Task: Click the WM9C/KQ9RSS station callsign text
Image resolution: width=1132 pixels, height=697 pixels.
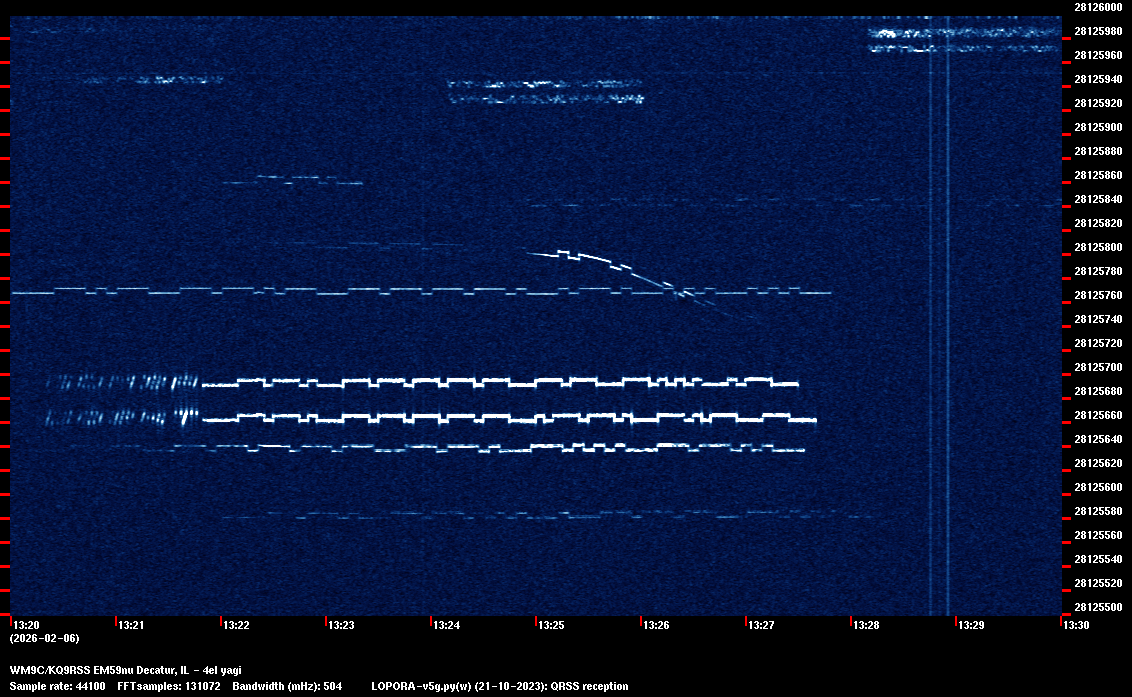Action: click(50, 669)
